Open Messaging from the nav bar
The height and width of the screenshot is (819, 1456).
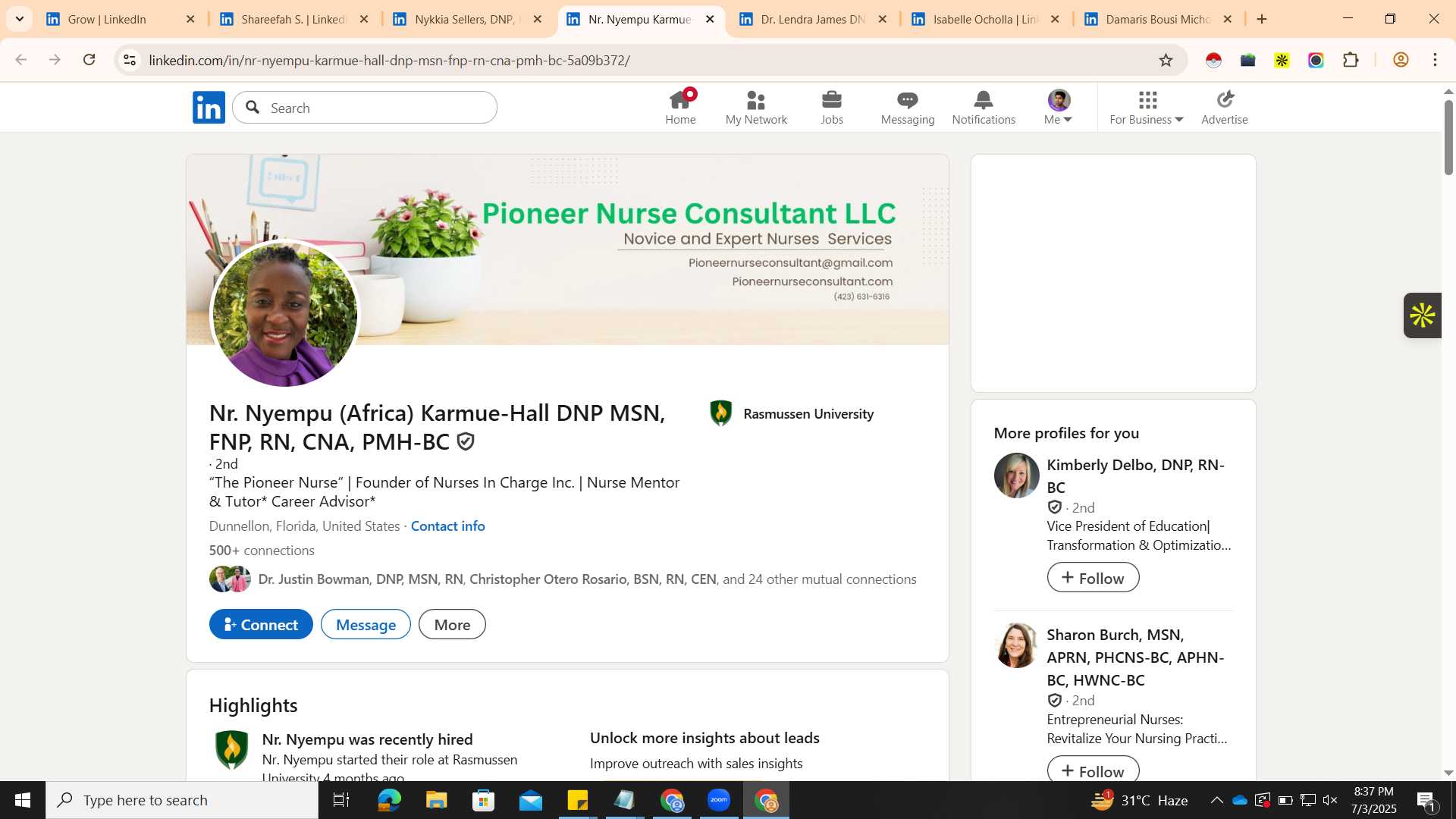pos(908,107)
